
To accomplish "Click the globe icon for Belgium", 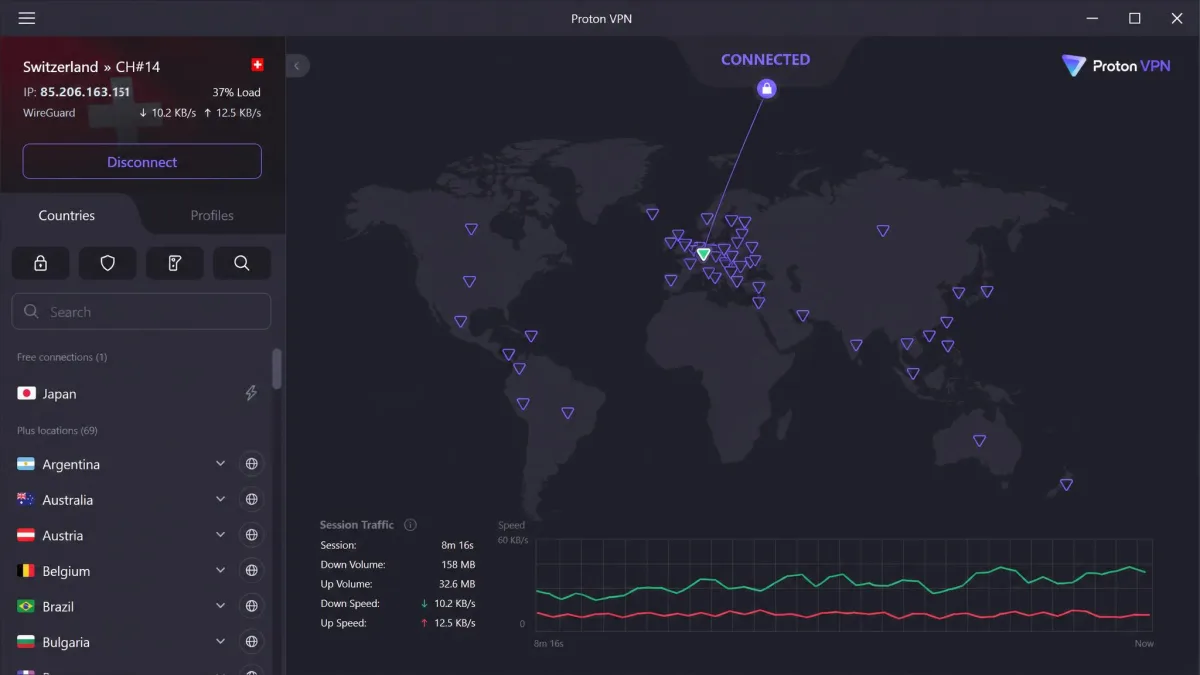I will 252,570.
